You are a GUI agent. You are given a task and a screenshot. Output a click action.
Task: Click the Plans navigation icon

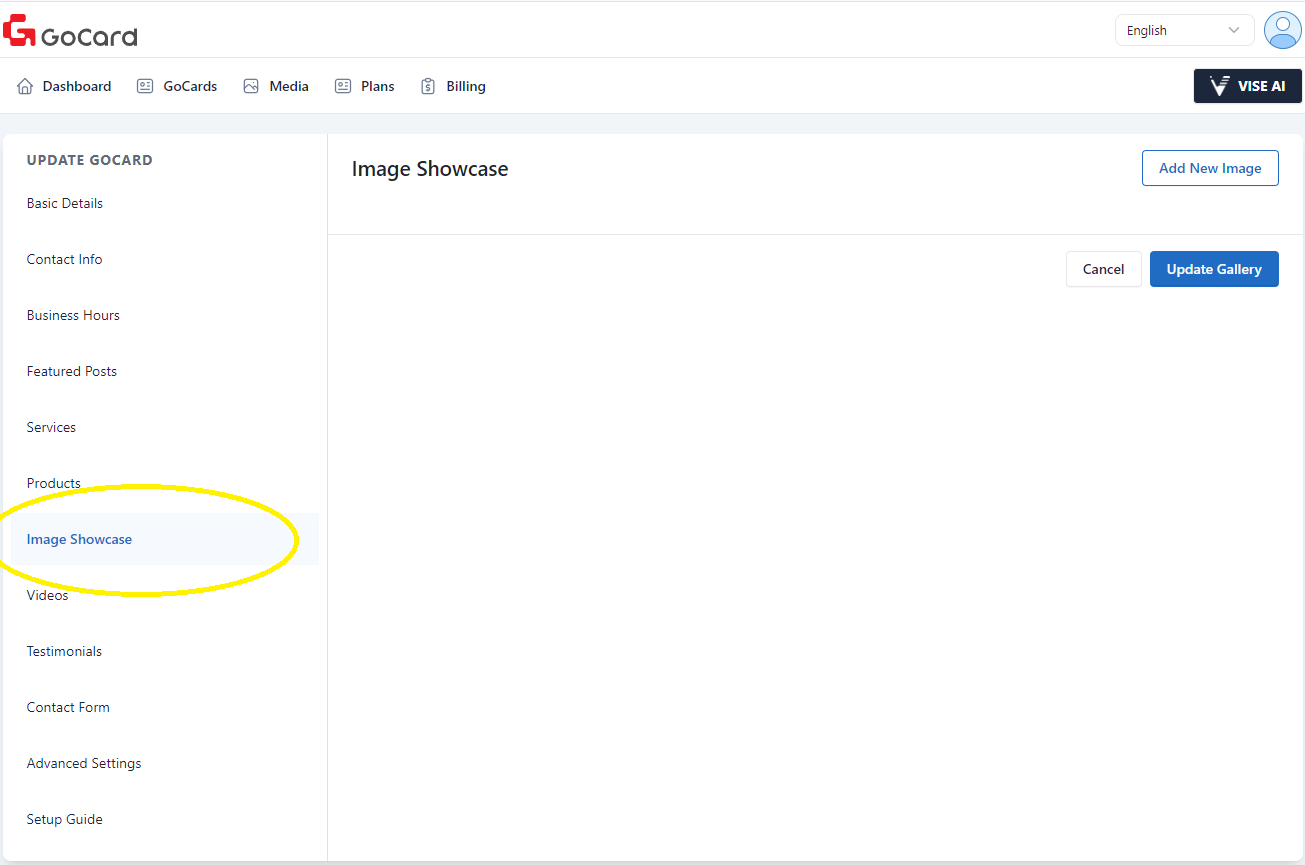coord(343,87)
